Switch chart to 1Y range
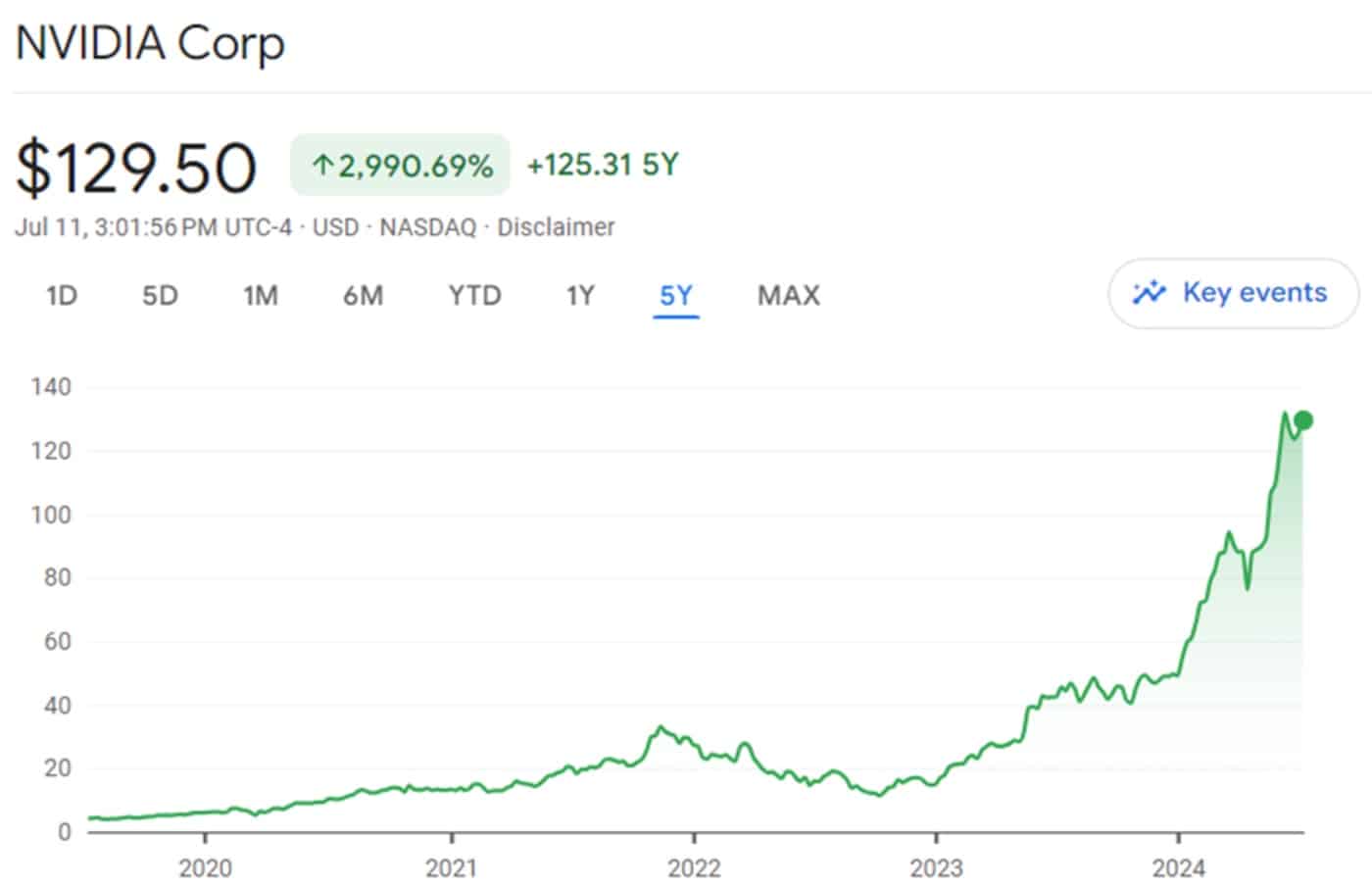 (580, 295)
